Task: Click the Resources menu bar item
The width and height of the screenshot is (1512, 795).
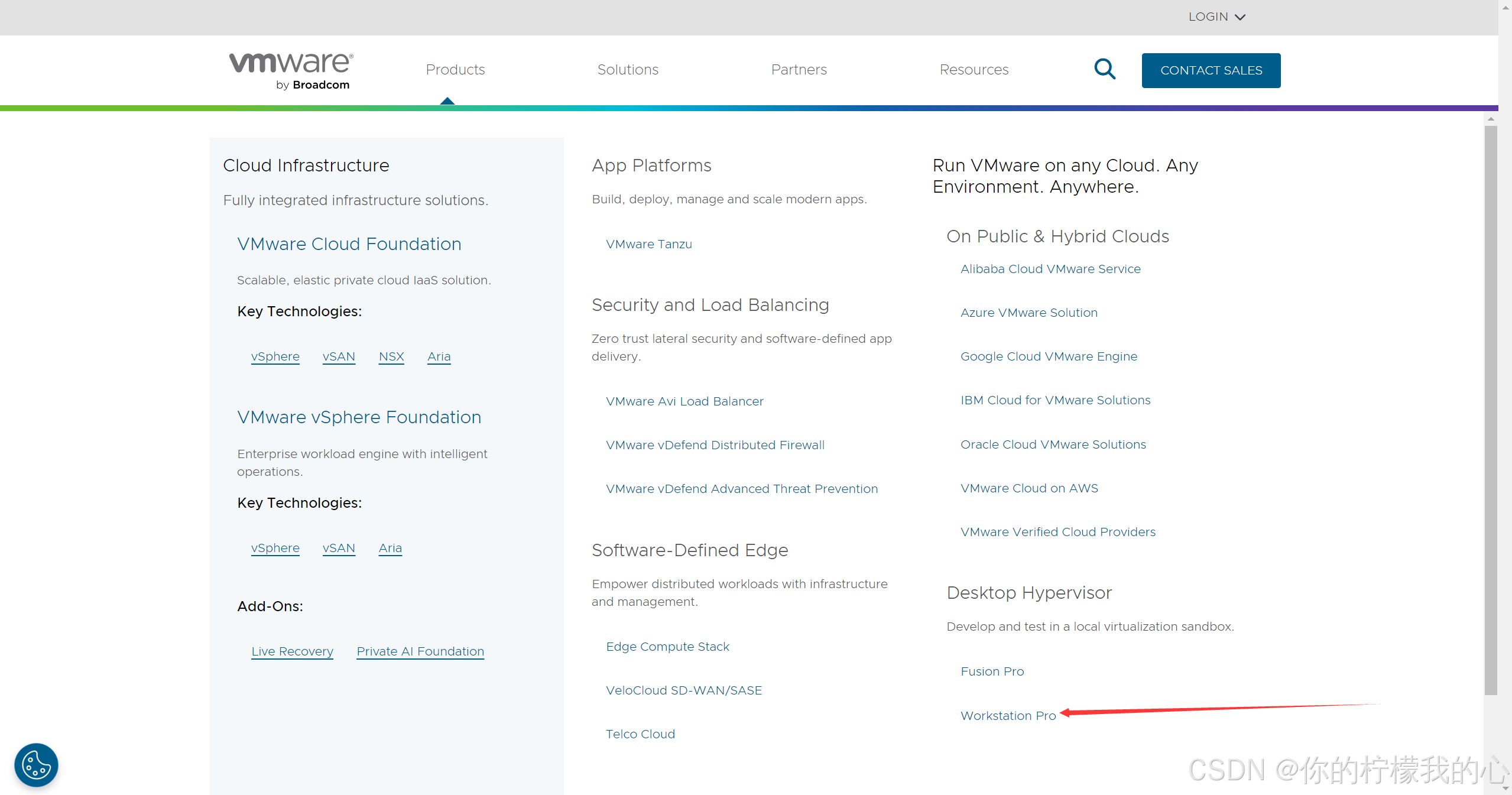Action: coord(974,70)
